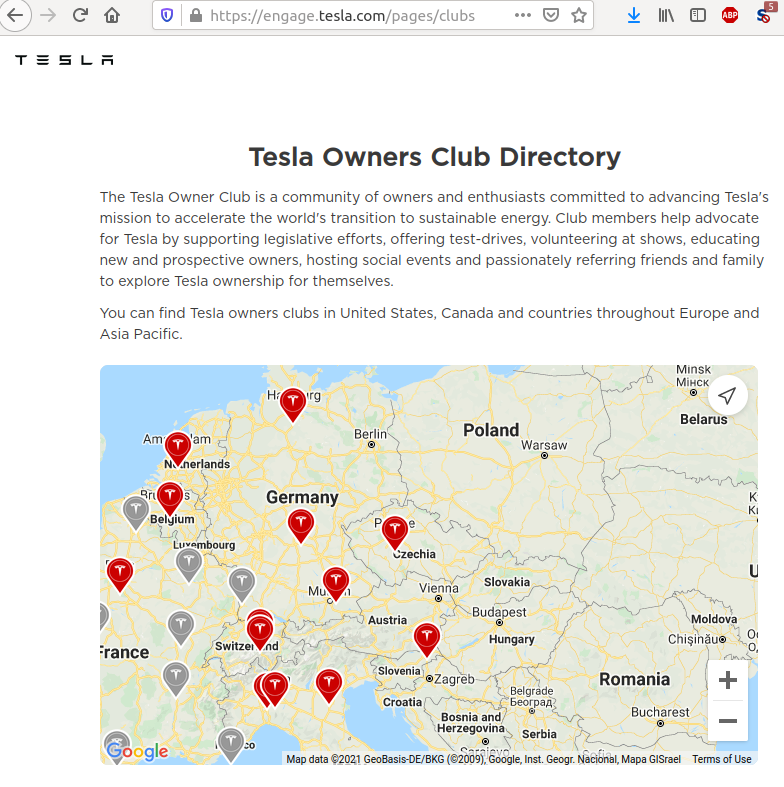This screenshot has height=787, width=784.
Task: Toggle the browser sidebar
Action: click(698, 16)
